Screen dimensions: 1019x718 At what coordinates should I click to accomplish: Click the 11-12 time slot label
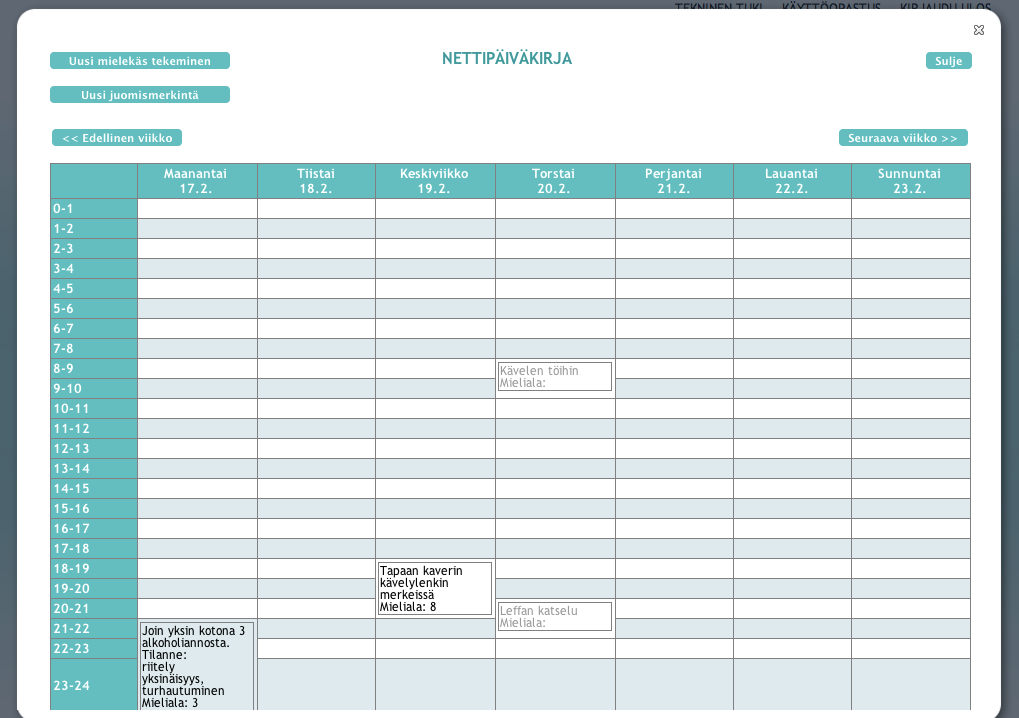point(94,429)
